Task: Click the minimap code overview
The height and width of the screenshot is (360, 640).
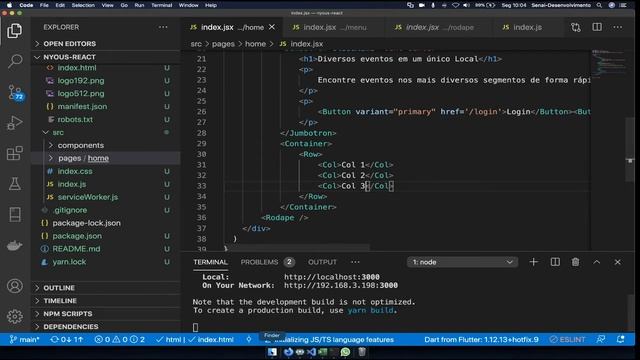Action: tap(608, 63)
